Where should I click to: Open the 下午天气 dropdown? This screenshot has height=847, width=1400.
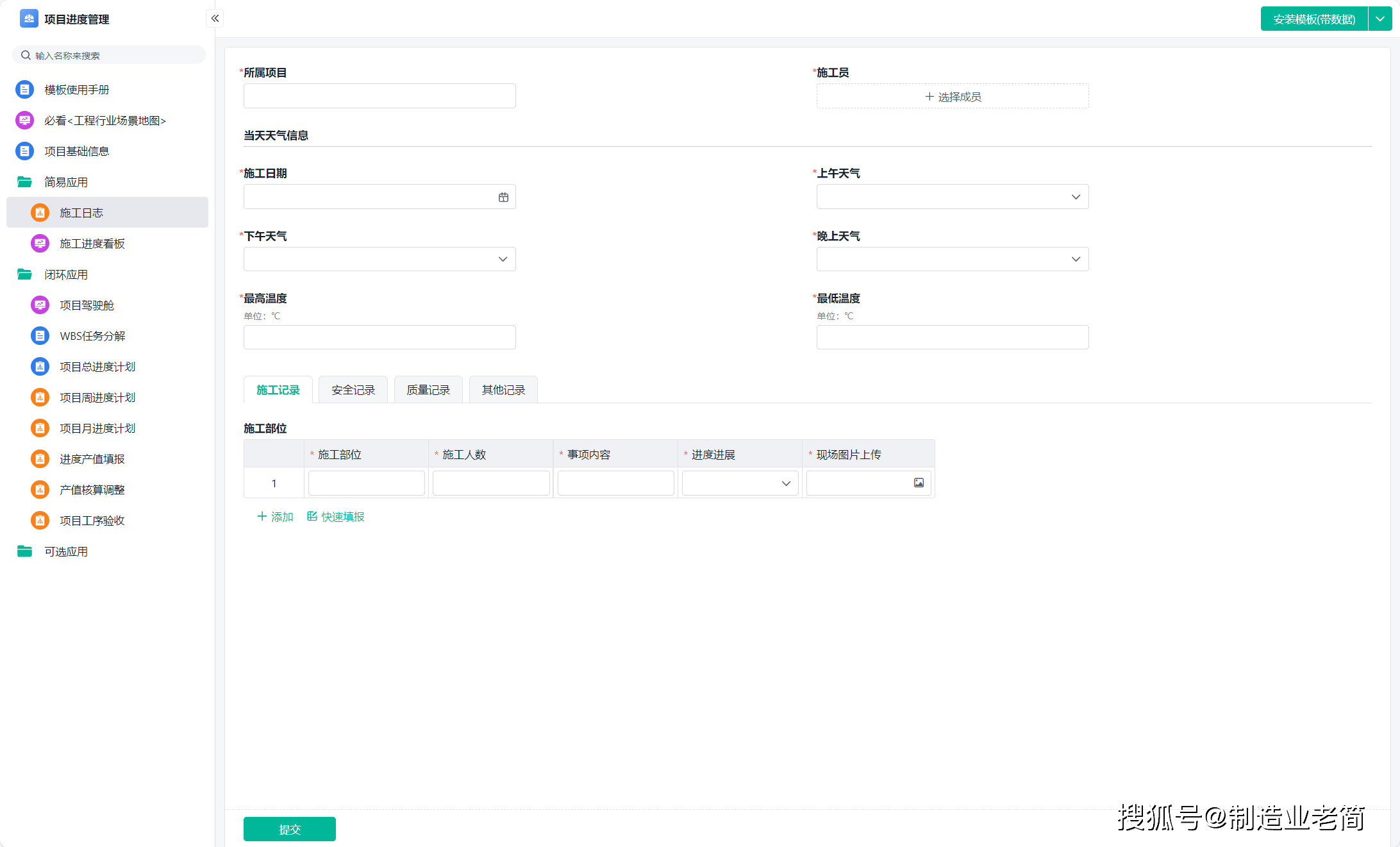coord(379,259)
